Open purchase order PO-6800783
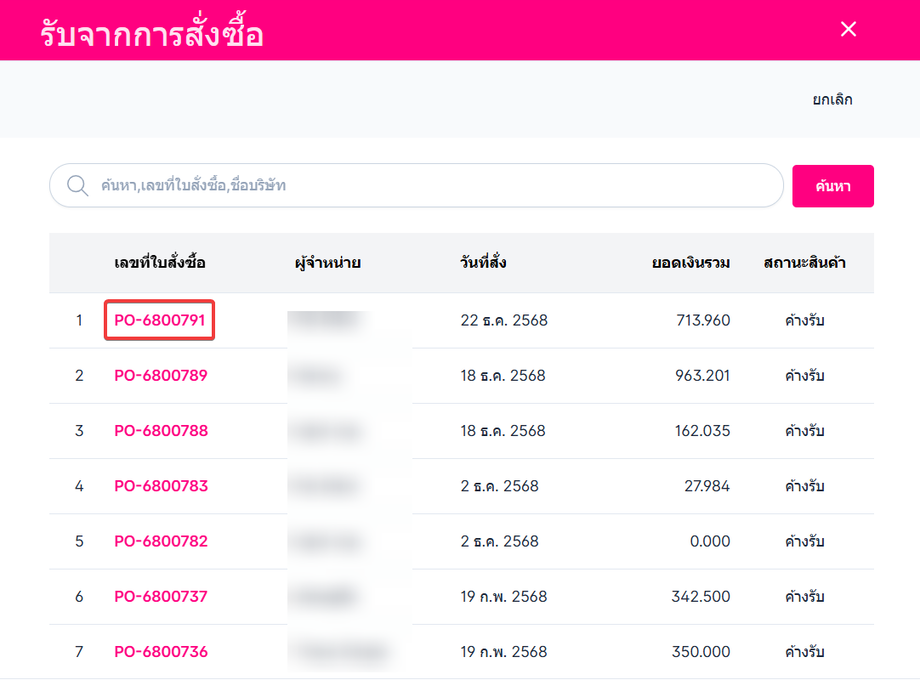Screen dimensions: 920x680 161,486
